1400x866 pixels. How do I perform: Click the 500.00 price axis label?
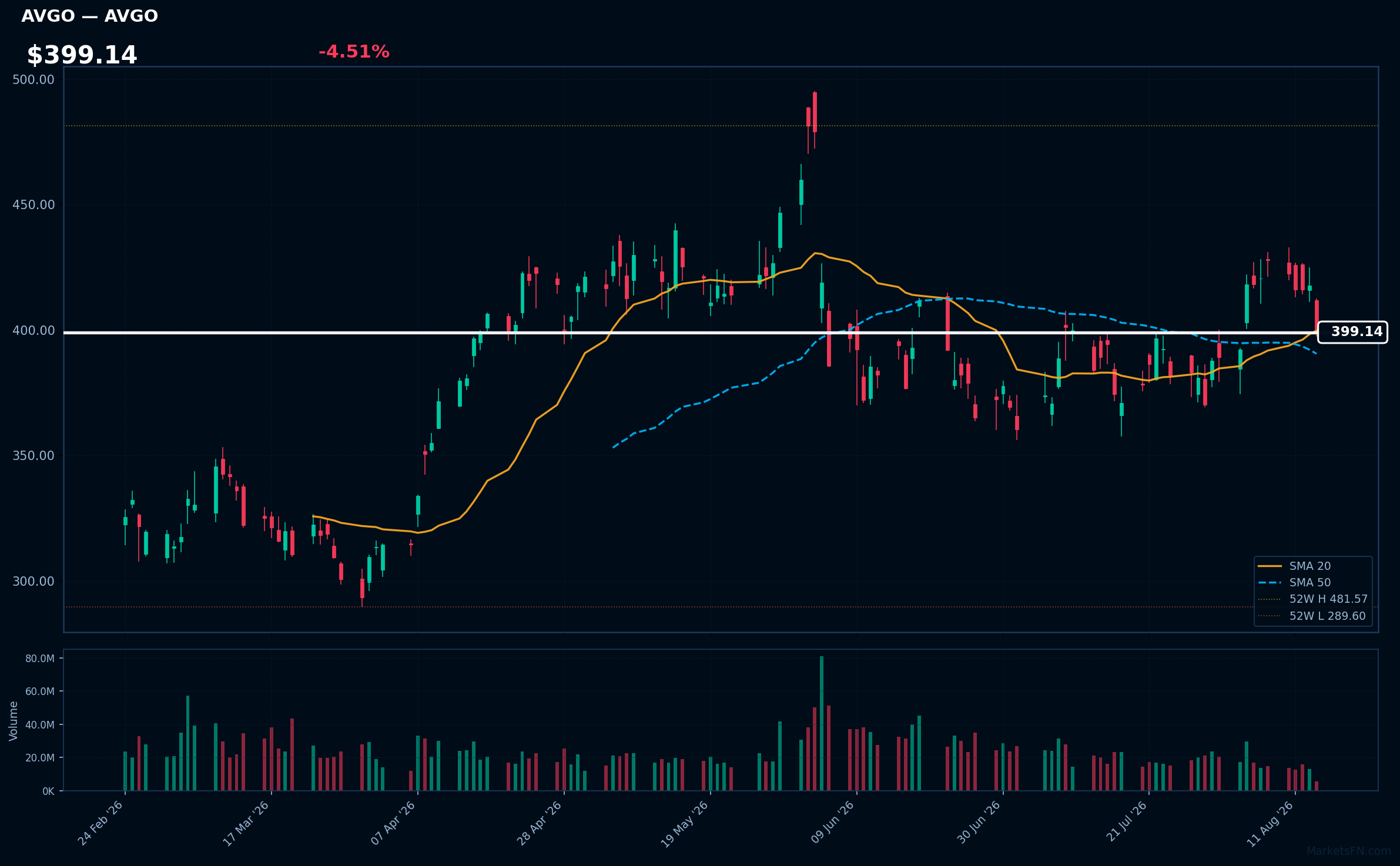click(x=34, y=79)
